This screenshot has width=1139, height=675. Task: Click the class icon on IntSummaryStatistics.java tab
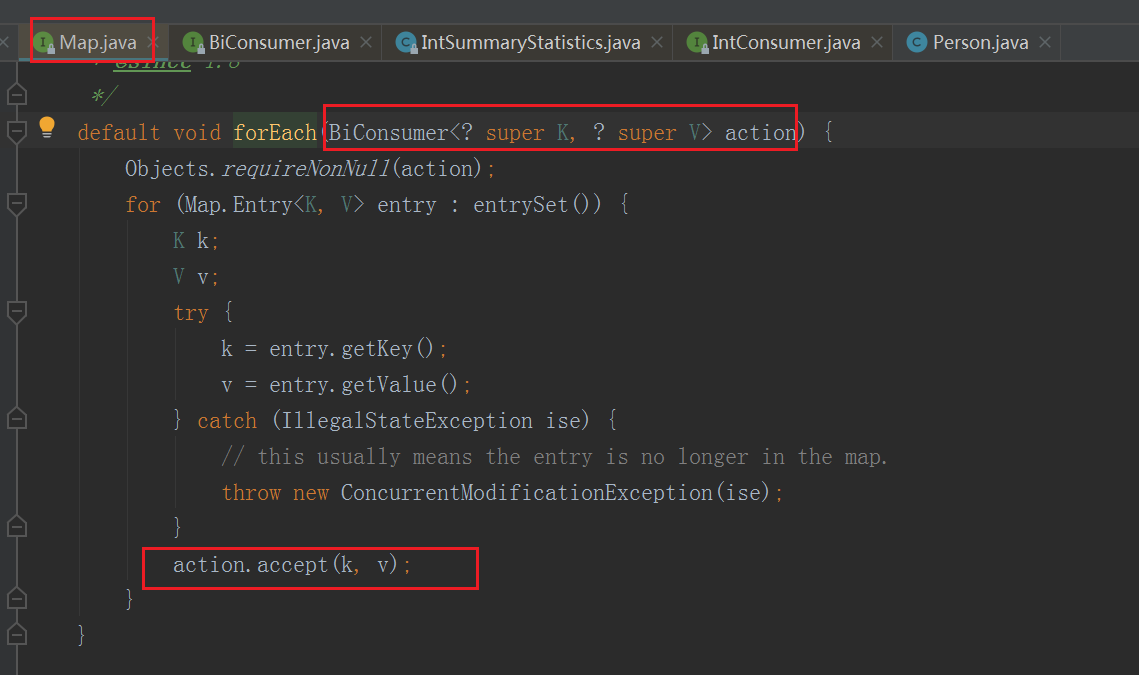click(x=407, y=42)
